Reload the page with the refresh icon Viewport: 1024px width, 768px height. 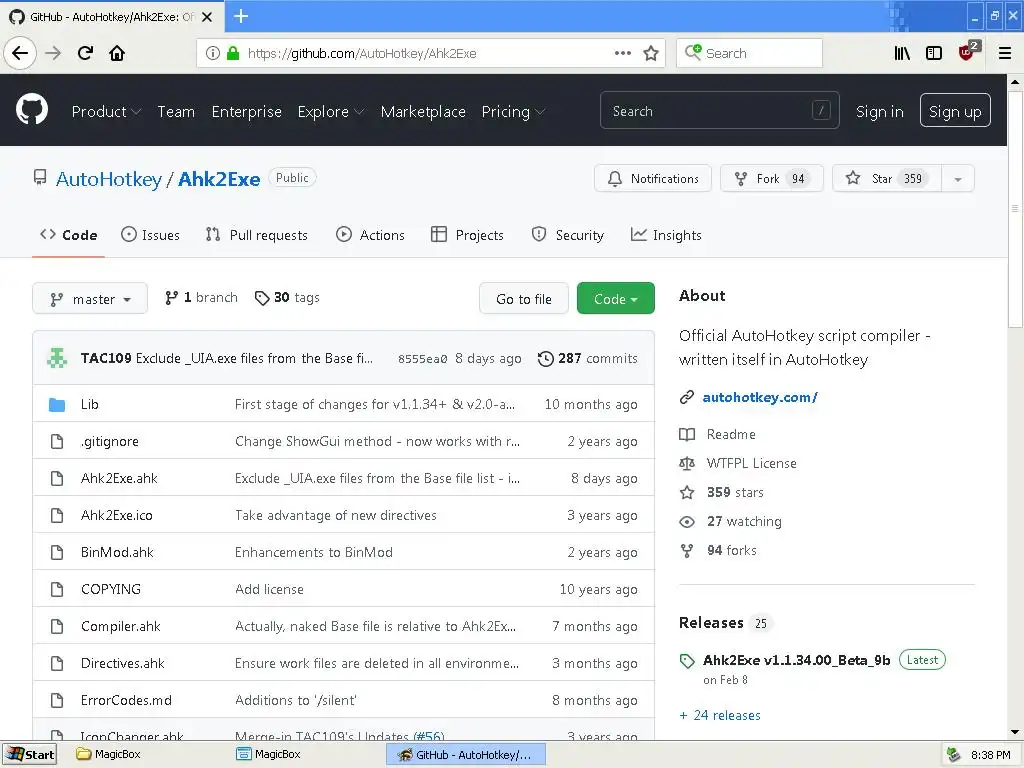click(85, 53)
